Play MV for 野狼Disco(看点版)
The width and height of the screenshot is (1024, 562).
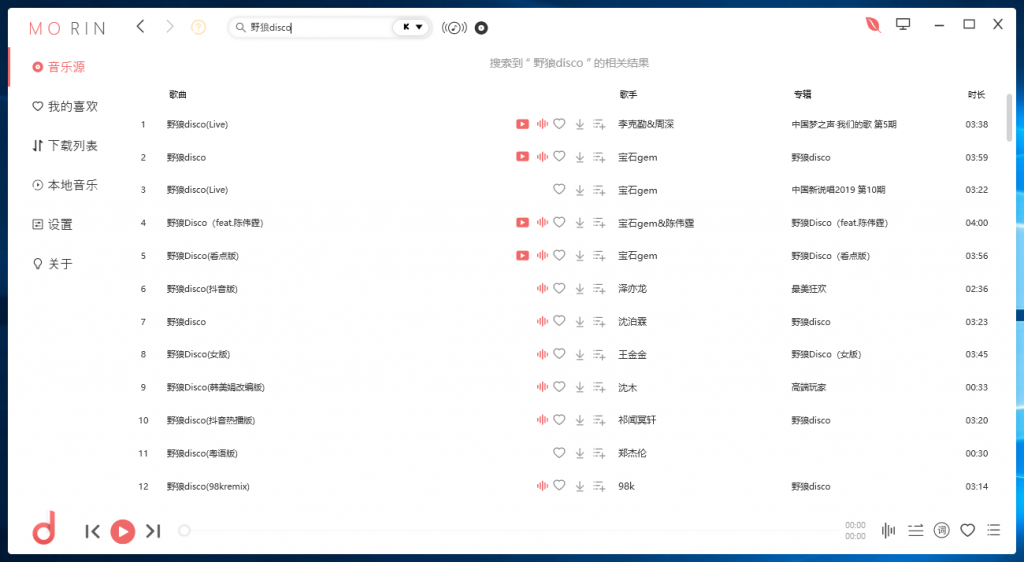pyautogui.click(x=522, y=255)
